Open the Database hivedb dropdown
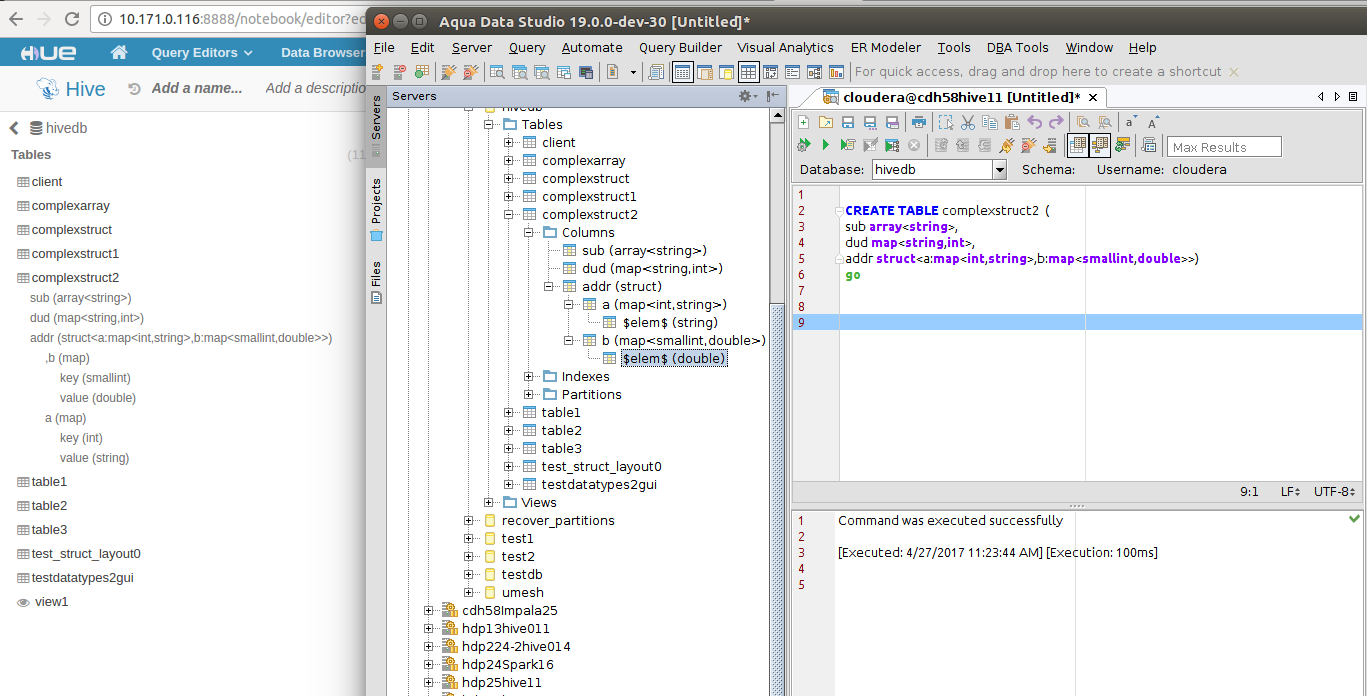 tap(998, 170)
